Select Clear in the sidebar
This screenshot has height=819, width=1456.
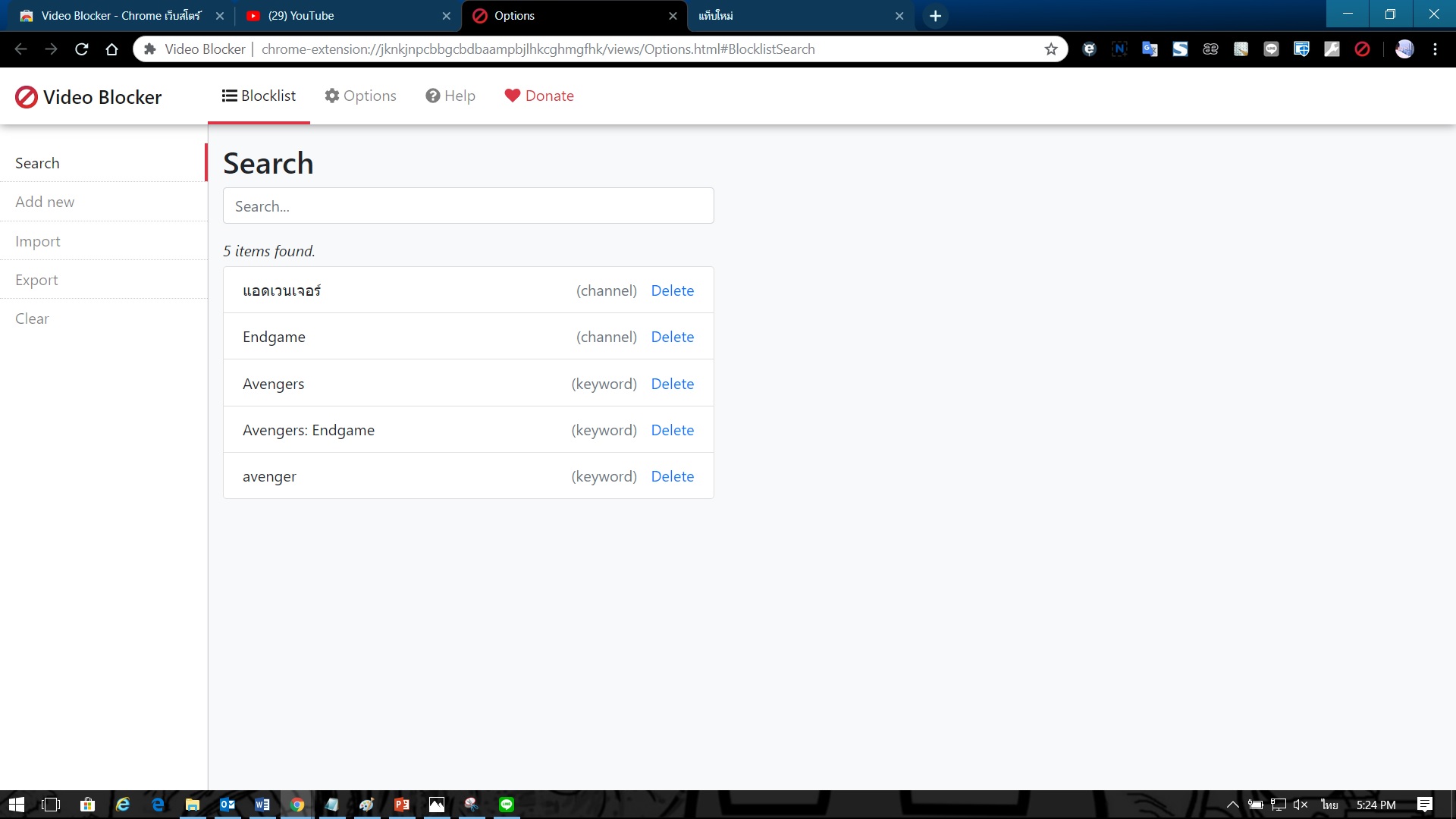pyautogui.click(x=103, y=318)
